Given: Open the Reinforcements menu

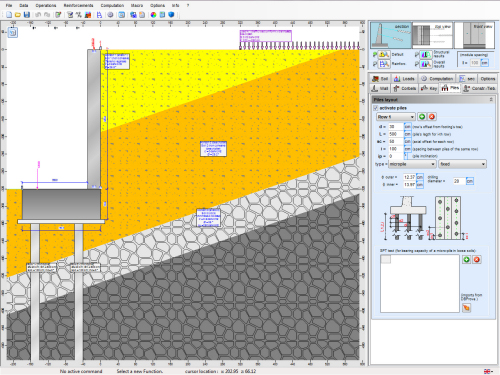Looking at the screenshot, I should [x=78, y=5].
